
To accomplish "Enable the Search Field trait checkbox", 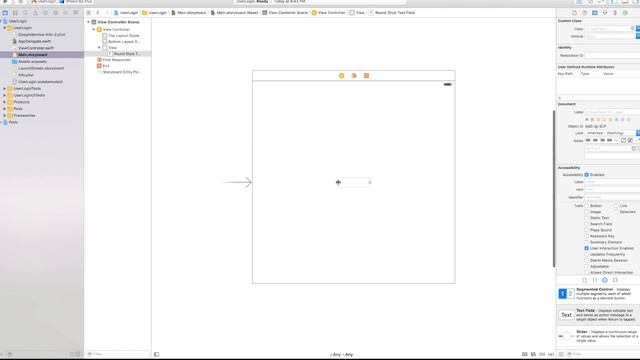I will point(587,224).
